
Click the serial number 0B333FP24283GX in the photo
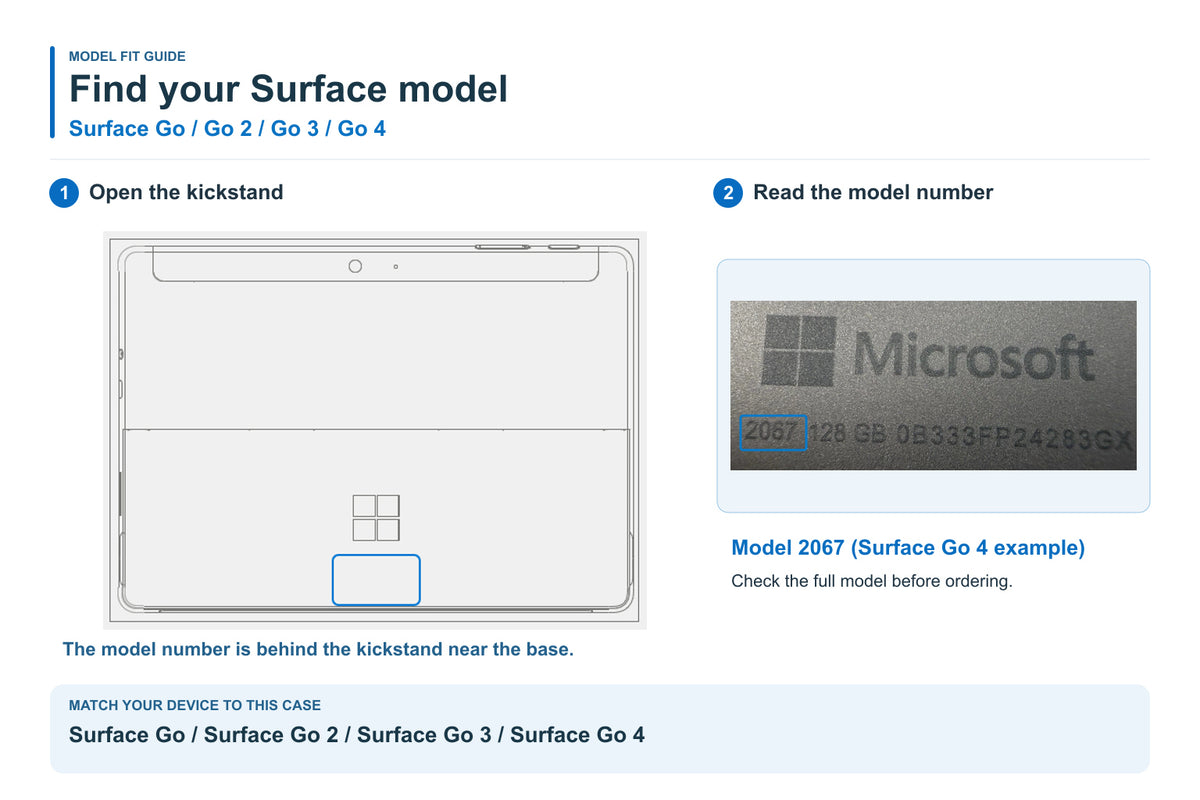tap(1014, 436)
